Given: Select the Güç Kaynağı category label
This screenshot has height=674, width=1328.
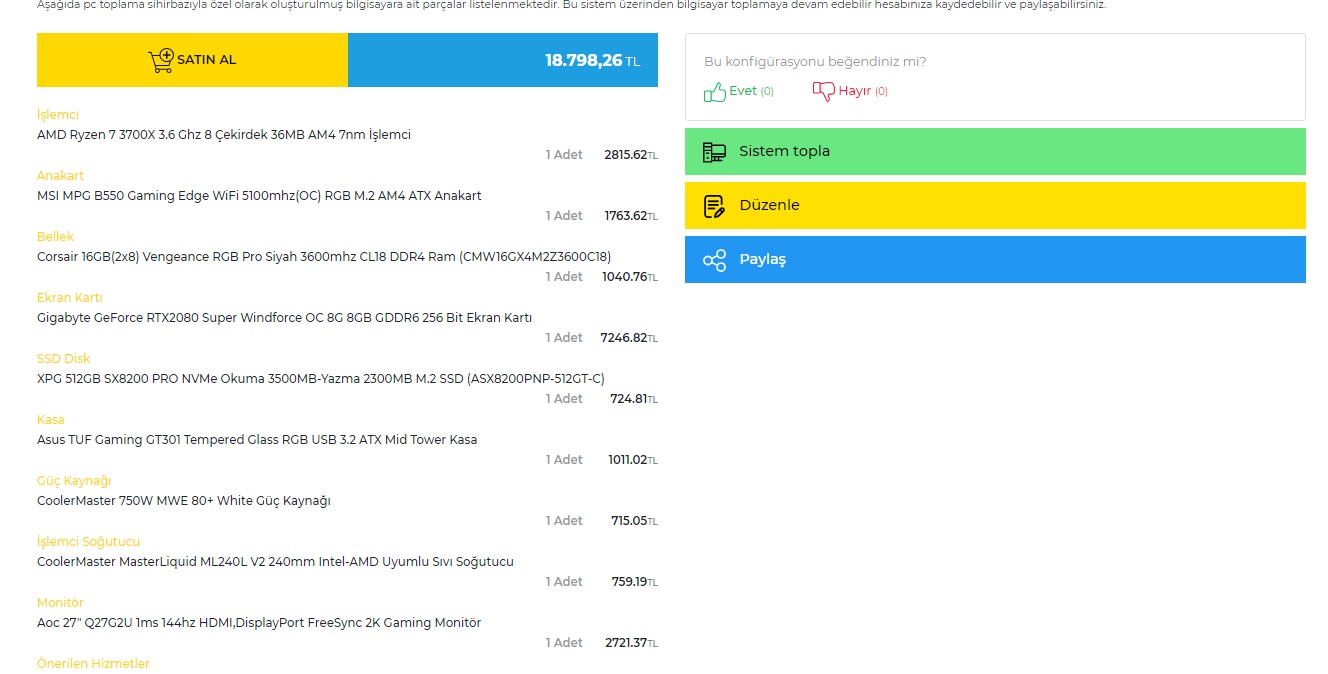Looking at the screenshot, I should coord(74,481).
